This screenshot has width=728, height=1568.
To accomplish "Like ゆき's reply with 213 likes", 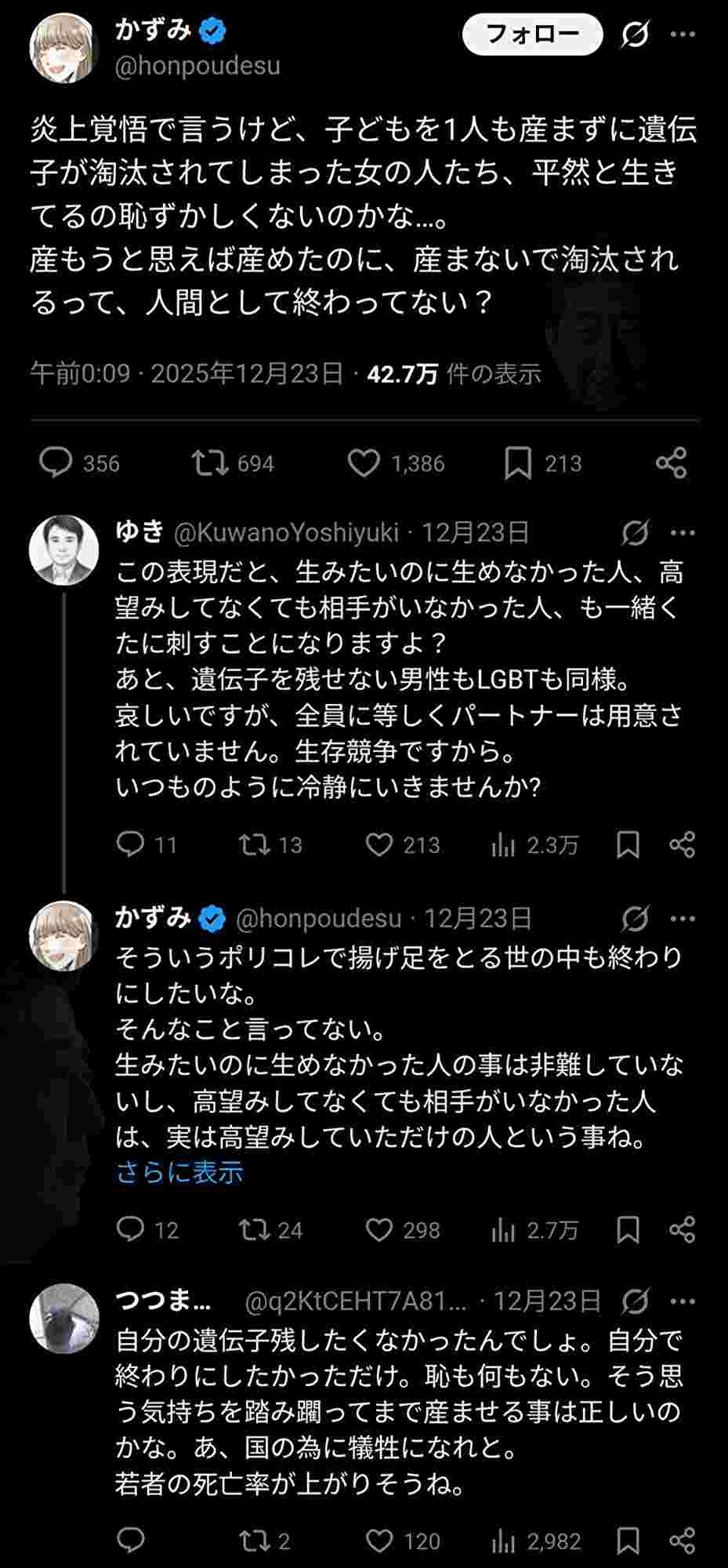I will [379, 844].
